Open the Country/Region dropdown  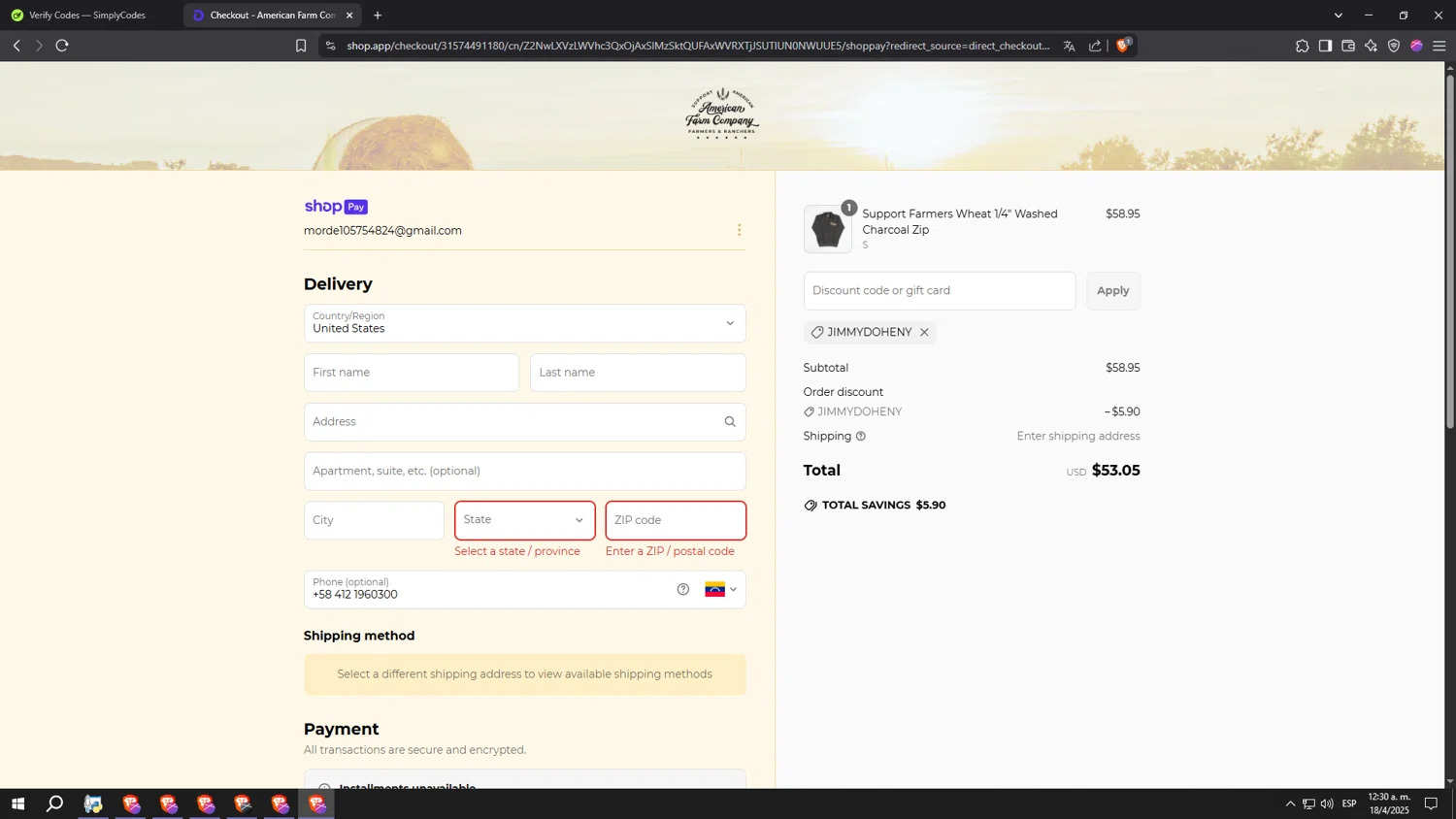pyautogui.click(x=524, y=323)
